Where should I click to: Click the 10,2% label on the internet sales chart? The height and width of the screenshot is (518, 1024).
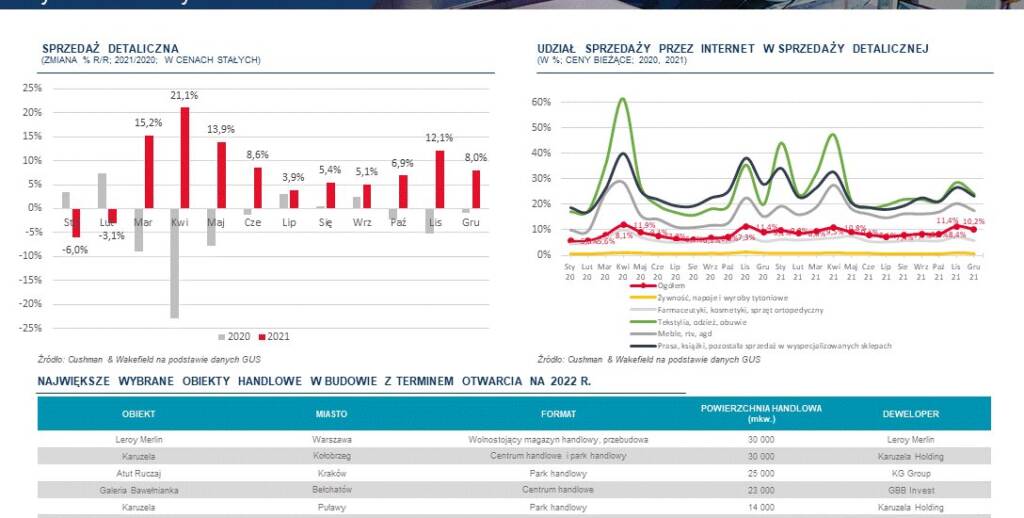(x=974, y=222)
